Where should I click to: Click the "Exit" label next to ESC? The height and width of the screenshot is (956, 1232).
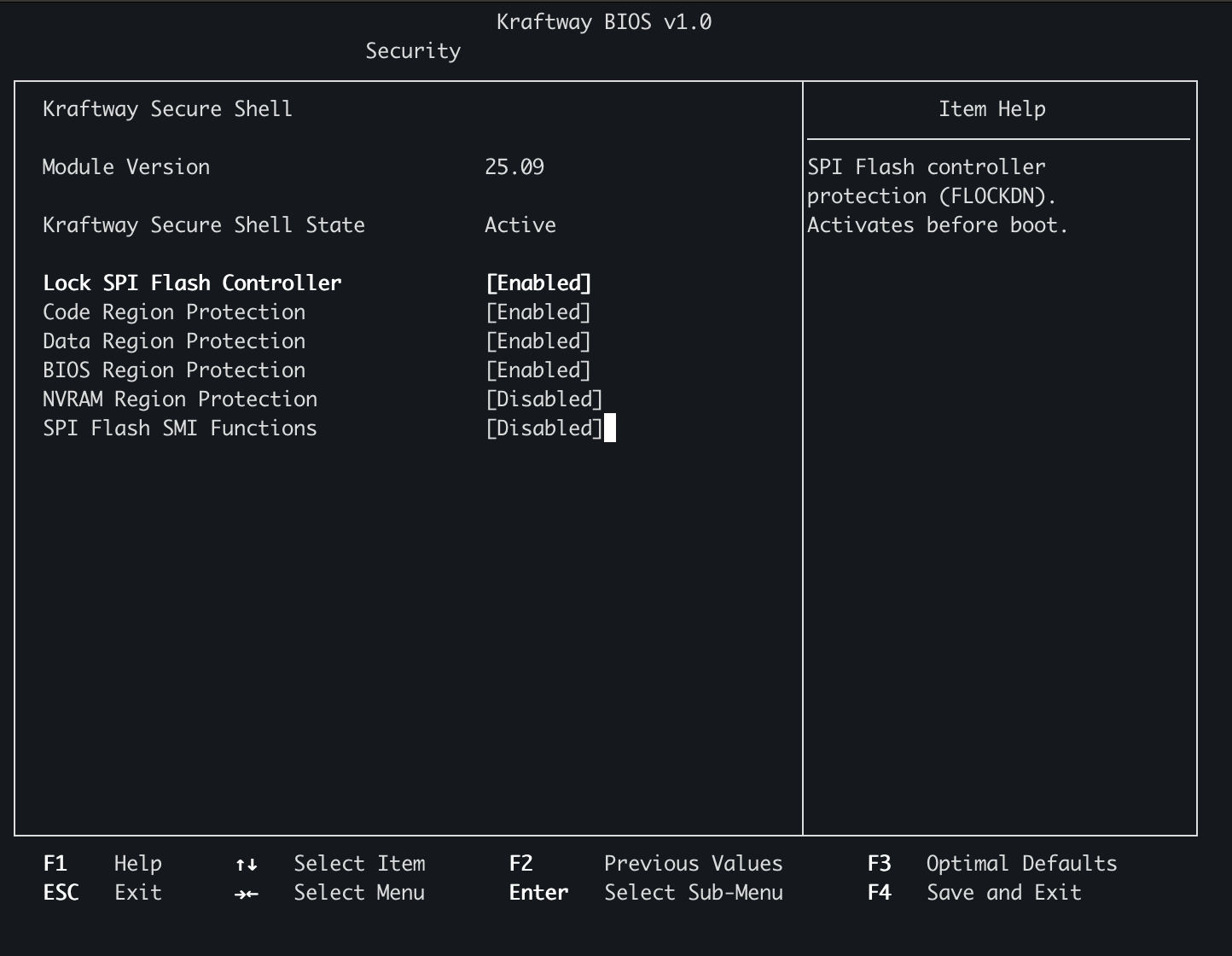click(138, 893)
